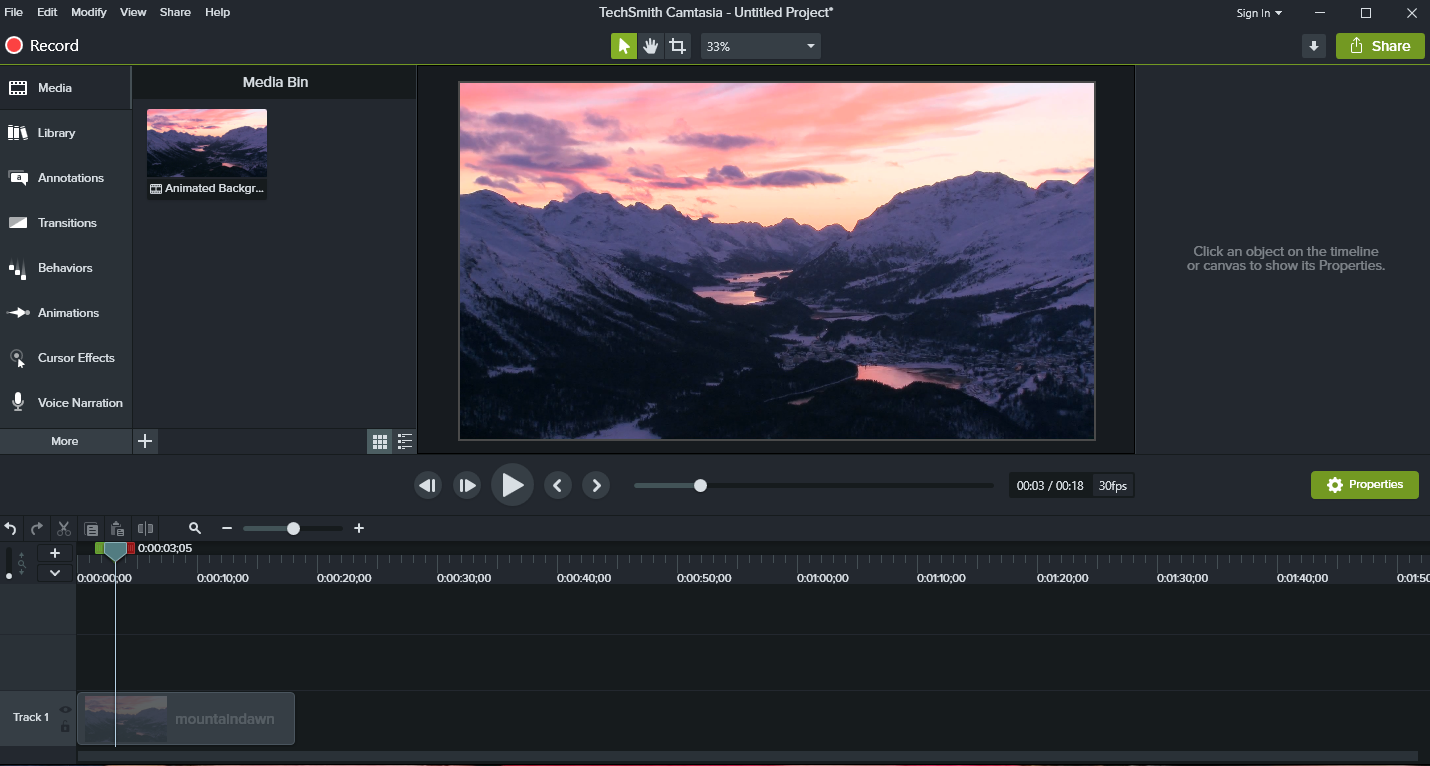Select the Behaviors tab

66,267
